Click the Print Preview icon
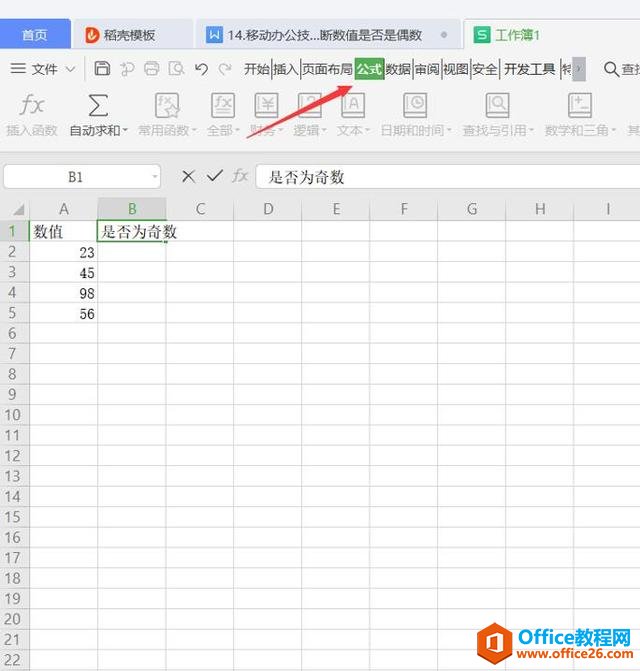Viewport: 640px width, 671px height. point(176,68)
